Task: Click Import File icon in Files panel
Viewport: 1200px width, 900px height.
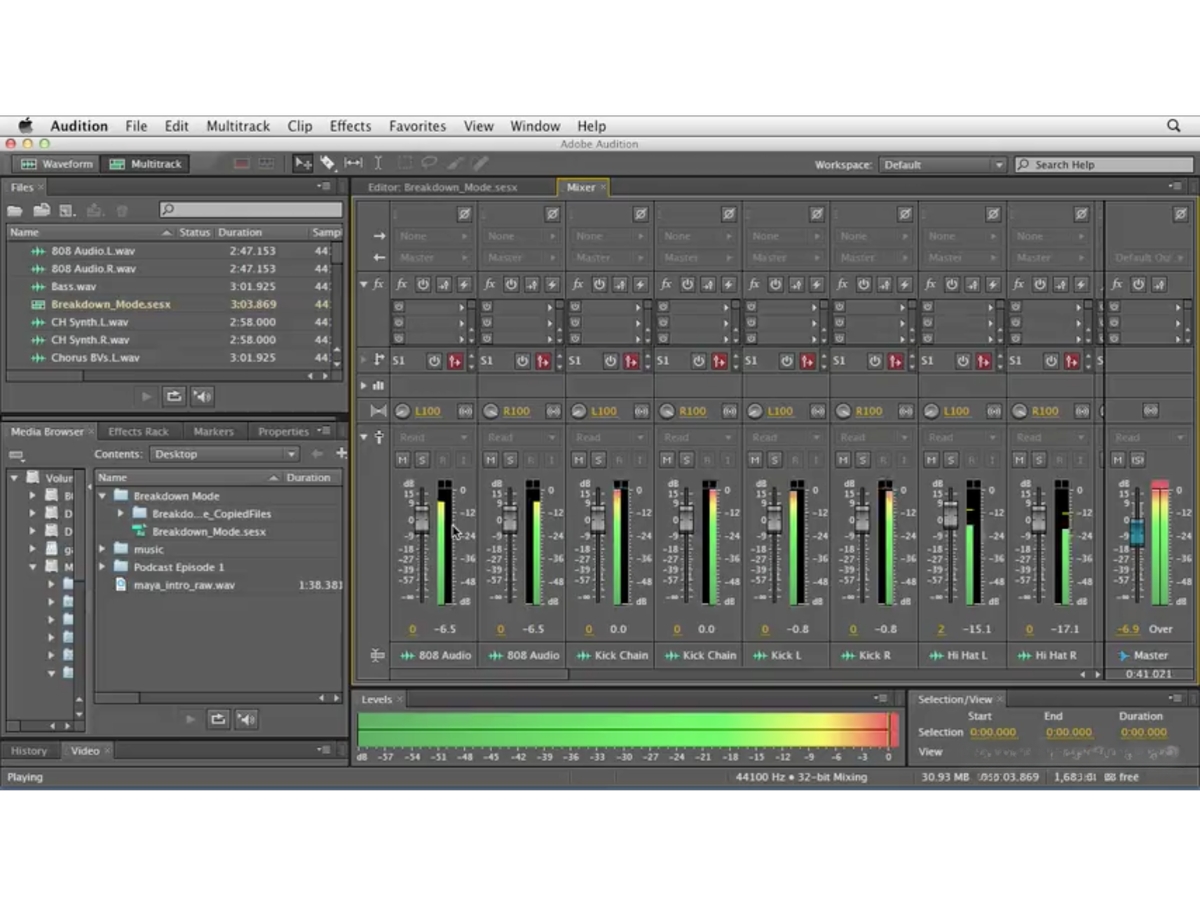Action: pyautogui.click(x=41, y=210)
